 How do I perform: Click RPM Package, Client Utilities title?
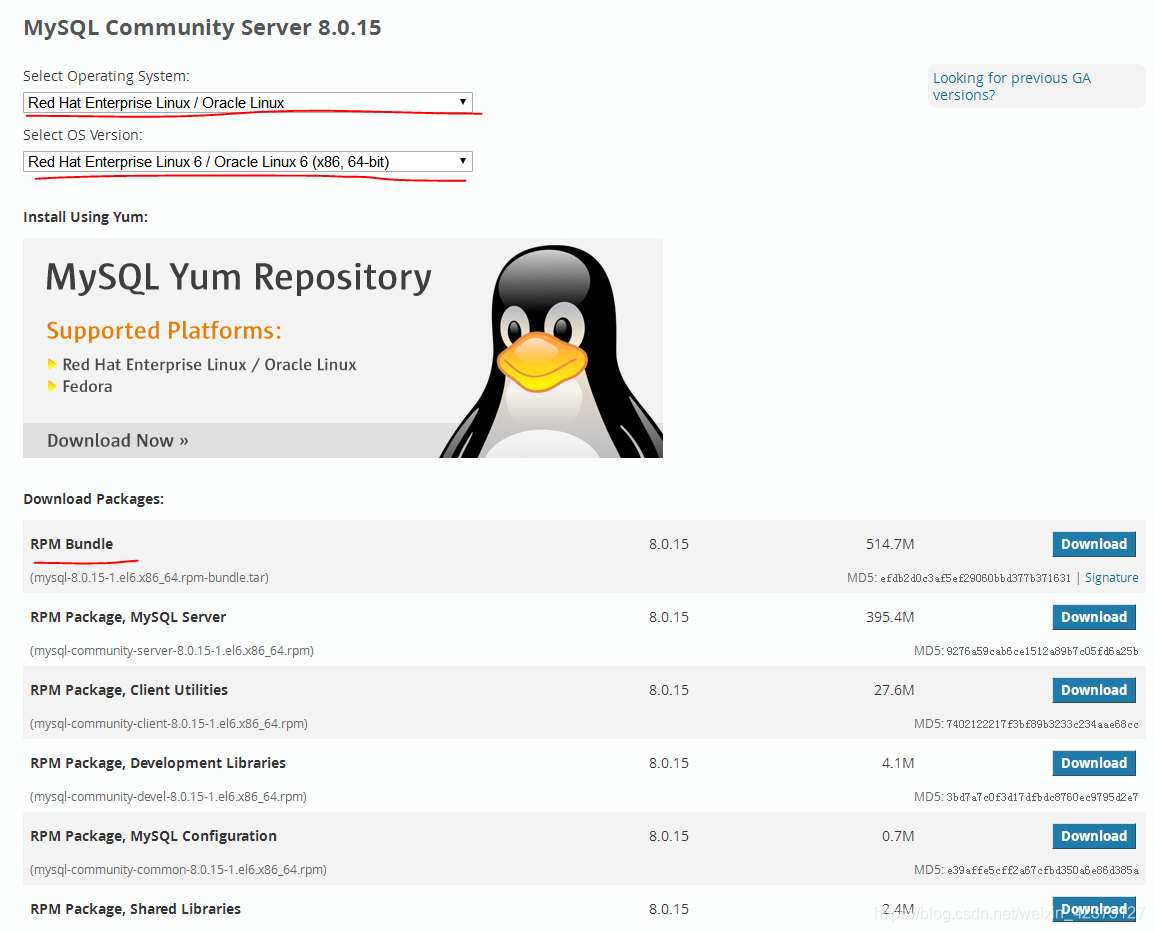click(129, 690)
